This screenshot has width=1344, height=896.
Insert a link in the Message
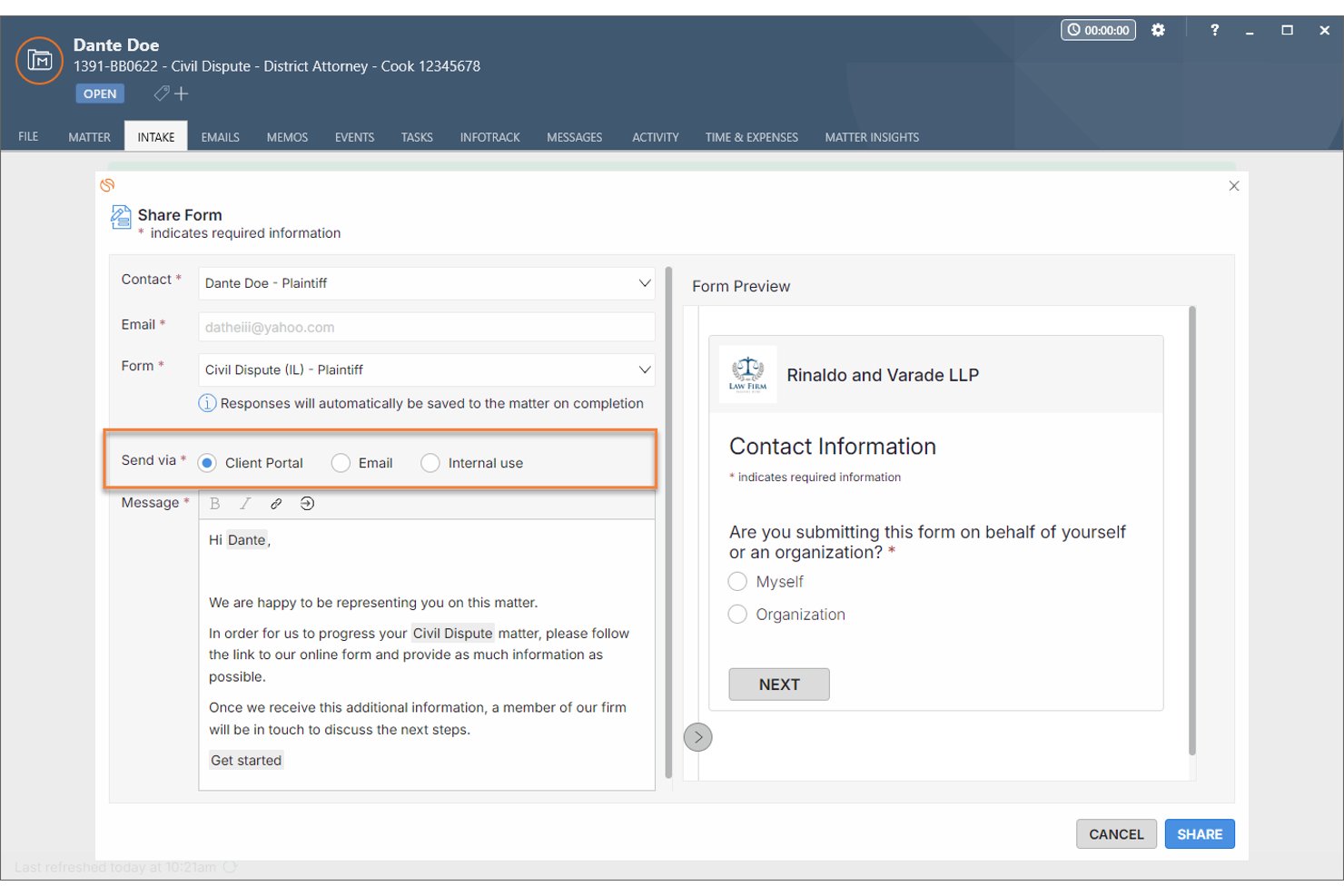[276, 504]
